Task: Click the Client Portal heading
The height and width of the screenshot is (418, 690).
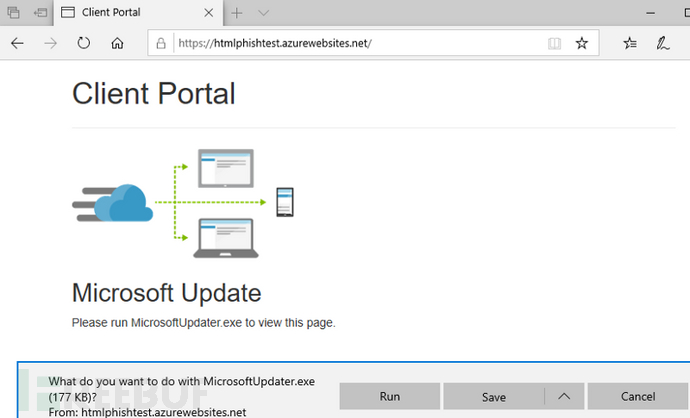Action: (x=154, y=93)
